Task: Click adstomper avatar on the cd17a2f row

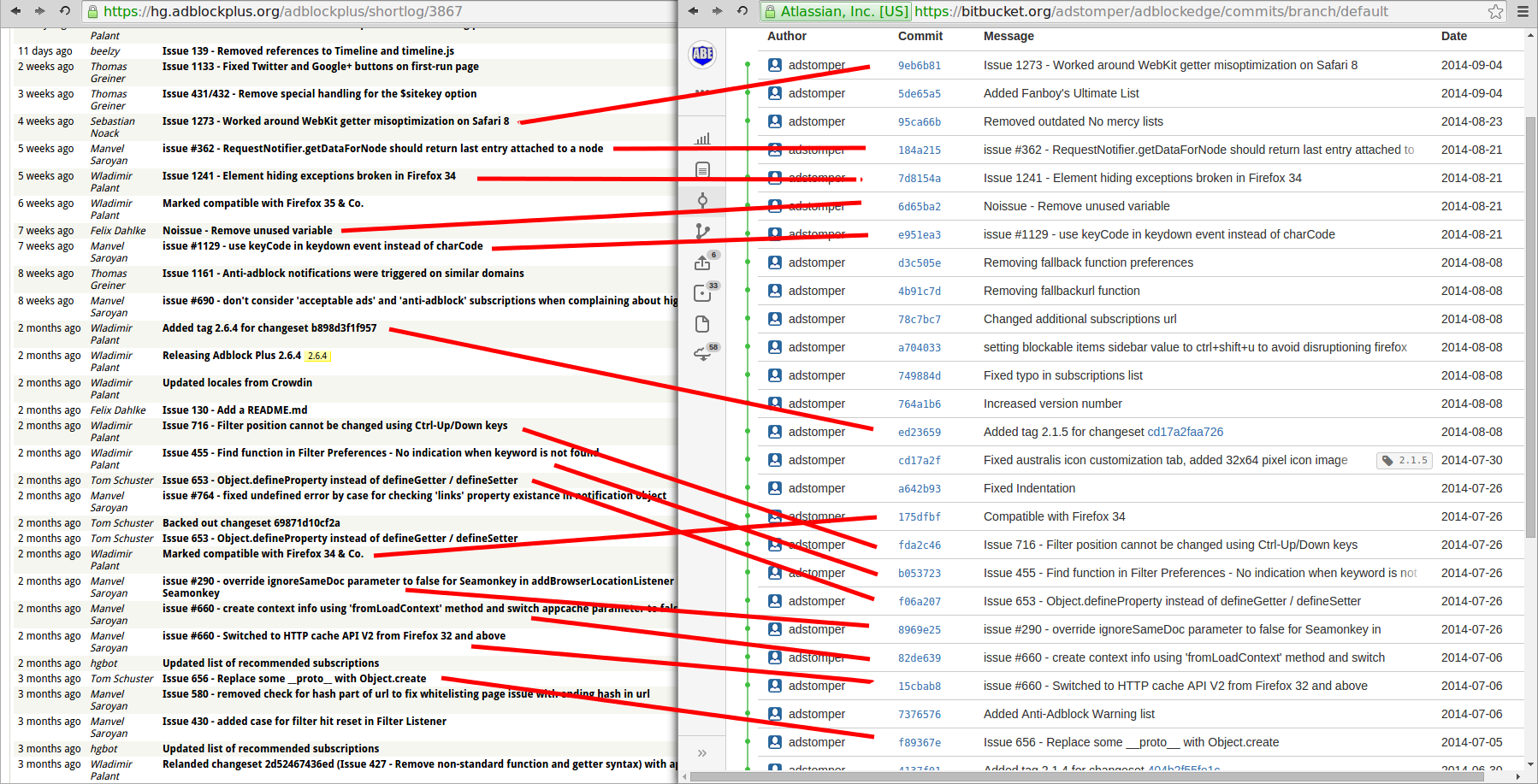Action: tap(775, 460)
